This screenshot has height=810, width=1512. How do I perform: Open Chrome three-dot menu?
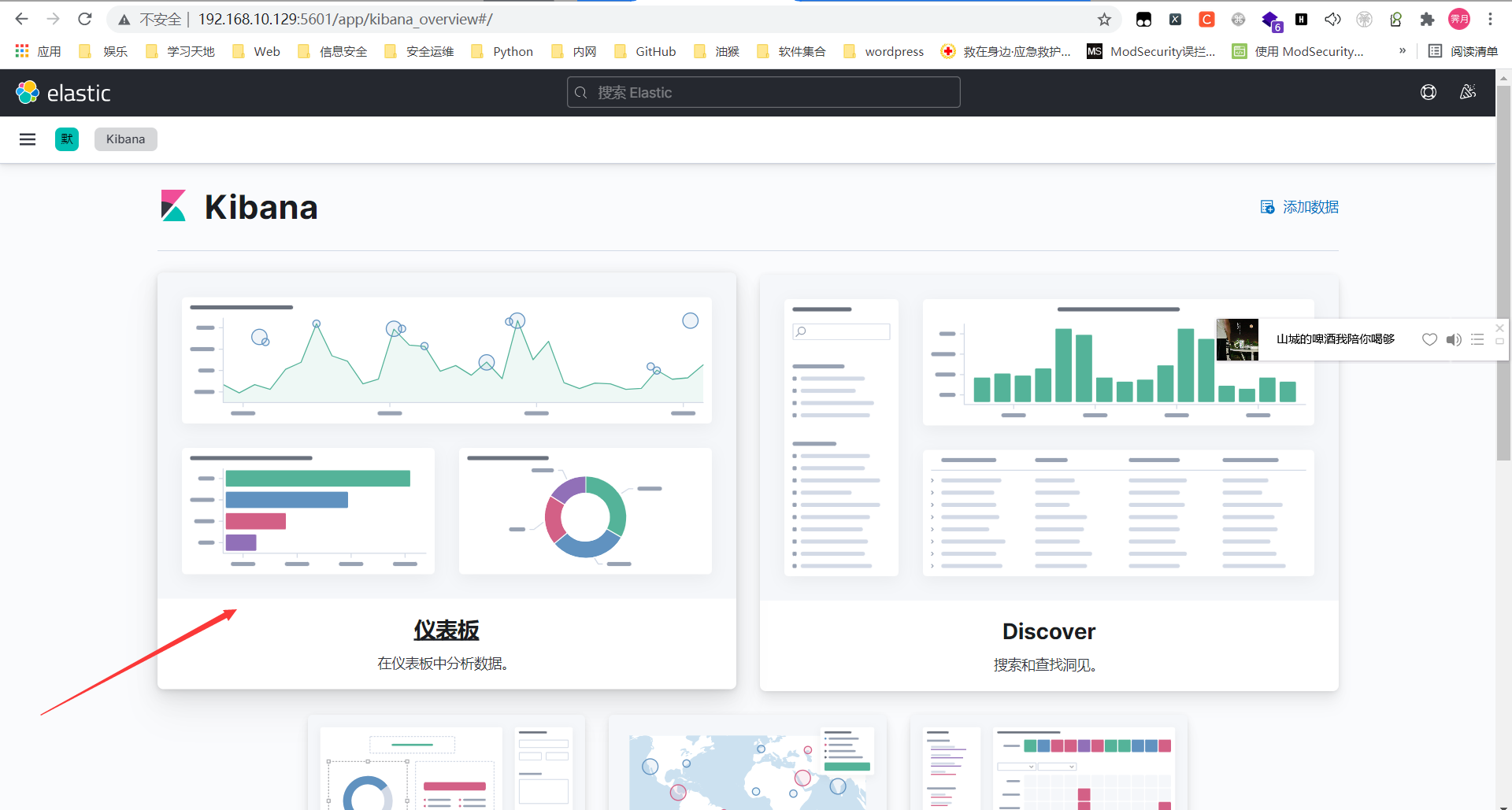tap(1490, 20)
